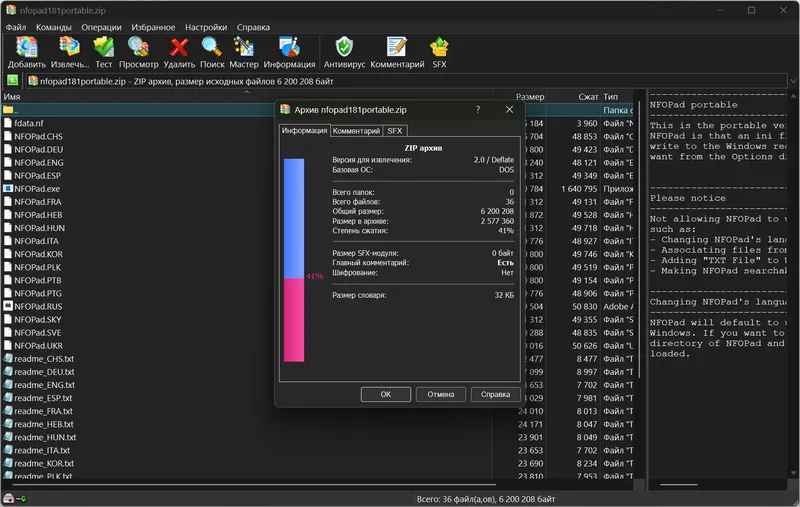This screenshot has height=507, width=800.
Task: Click the key icon in status bar
Action: coord(21,499)
